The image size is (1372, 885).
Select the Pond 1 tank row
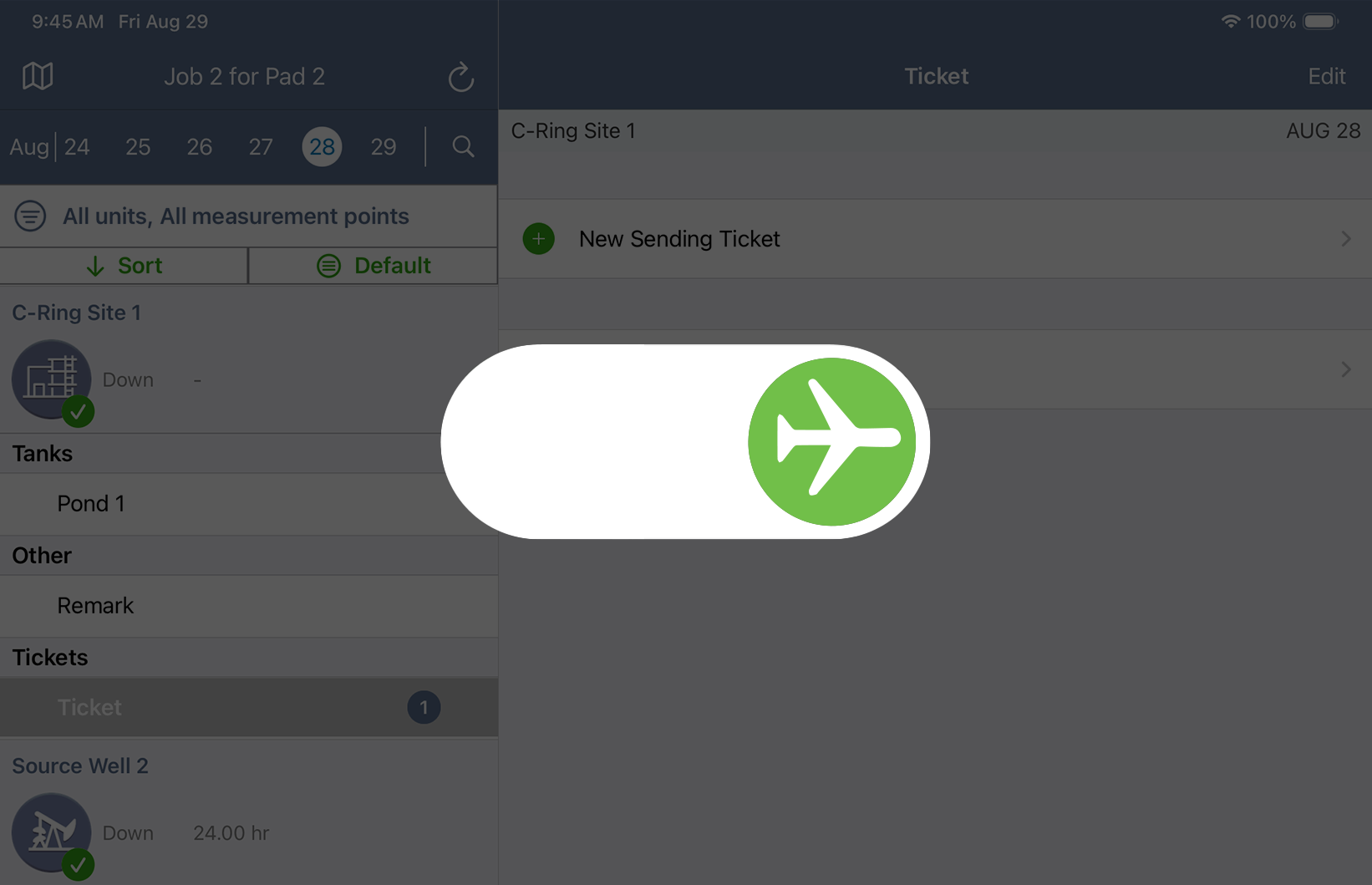[x=91, y=504]
